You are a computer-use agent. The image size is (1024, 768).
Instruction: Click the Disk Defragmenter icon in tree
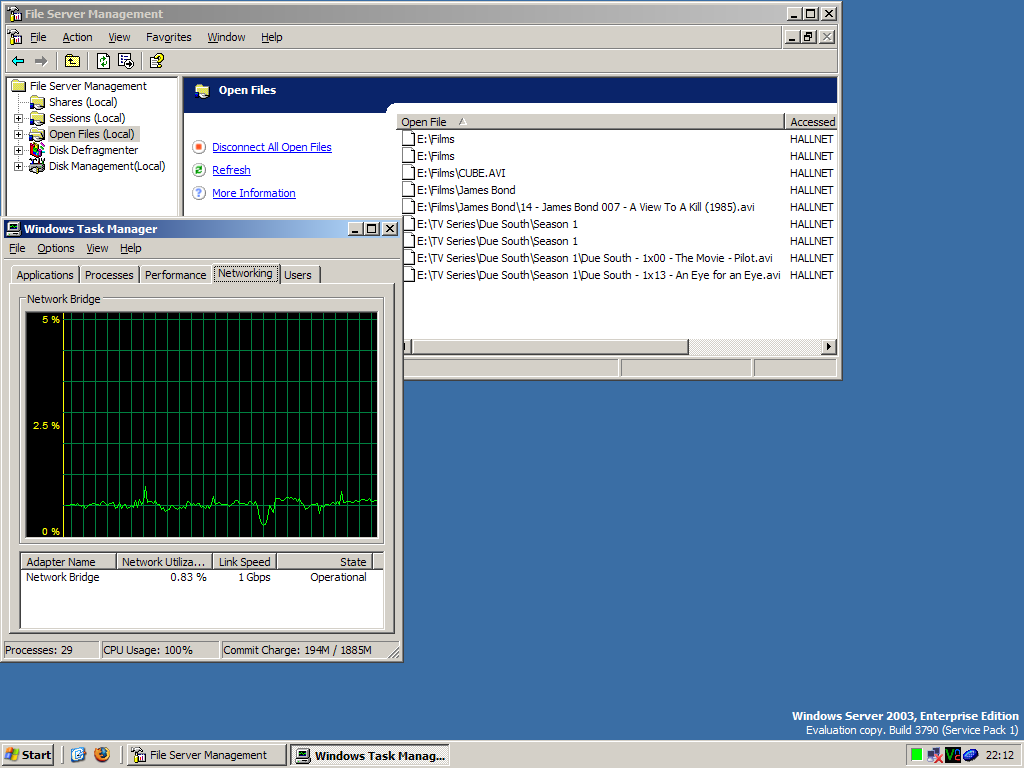(38, 150)
